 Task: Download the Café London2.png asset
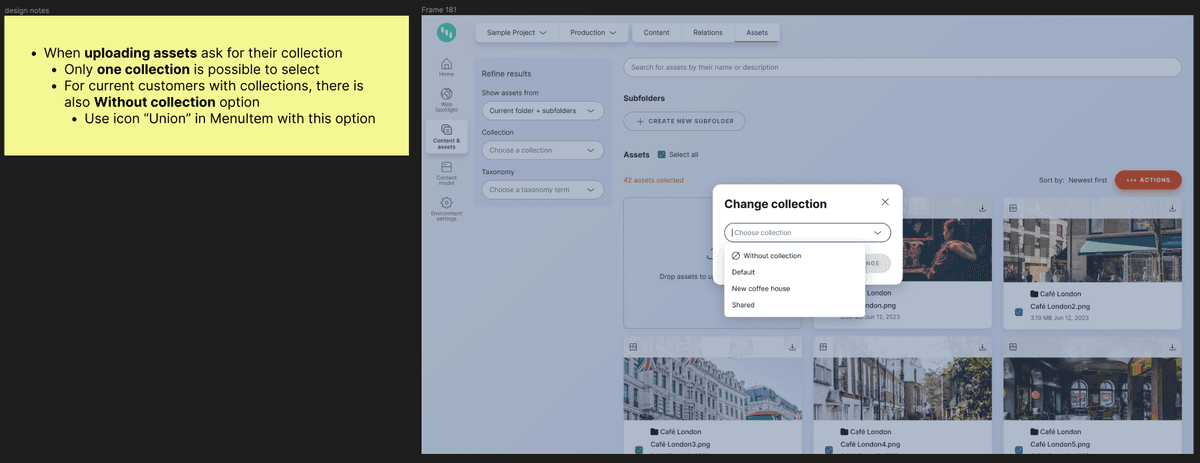coord(1171,208)
